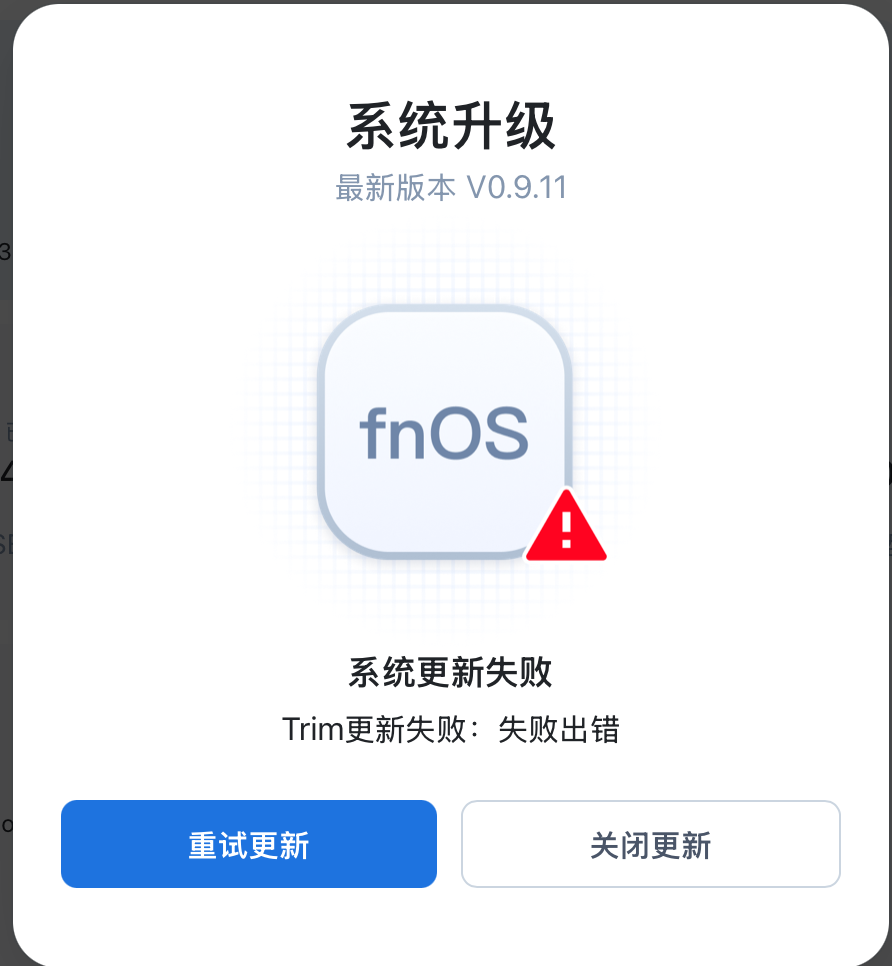
Task: Click the partially hidden "3" behind the dialog
Action: coord(5,252)
